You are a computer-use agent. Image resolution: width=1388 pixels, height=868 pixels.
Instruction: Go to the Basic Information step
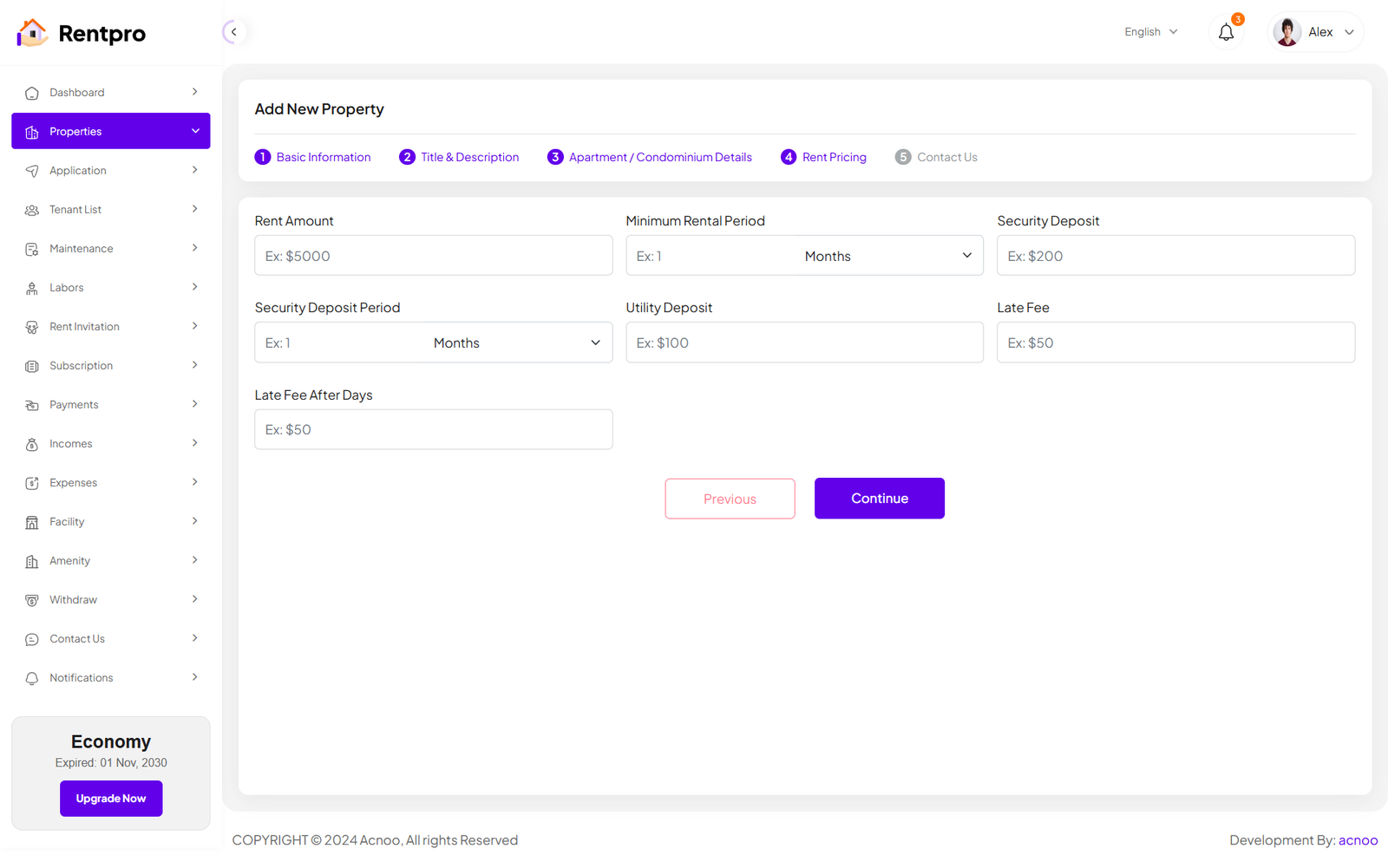312,157
